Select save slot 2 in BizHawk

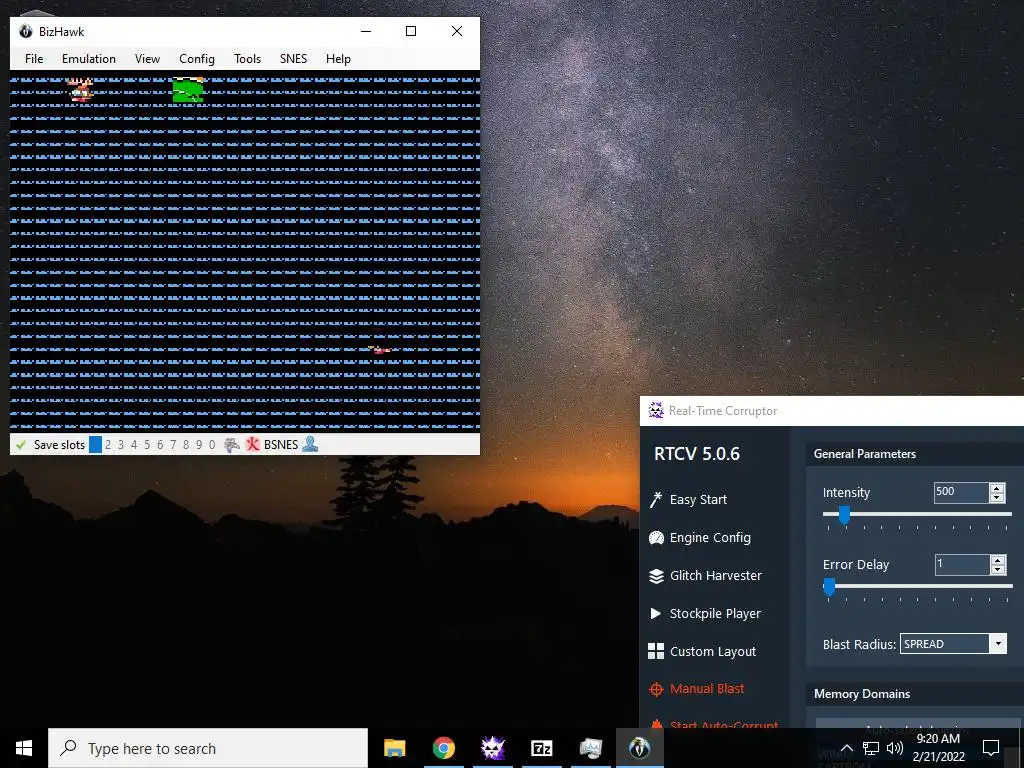[108, 445]
